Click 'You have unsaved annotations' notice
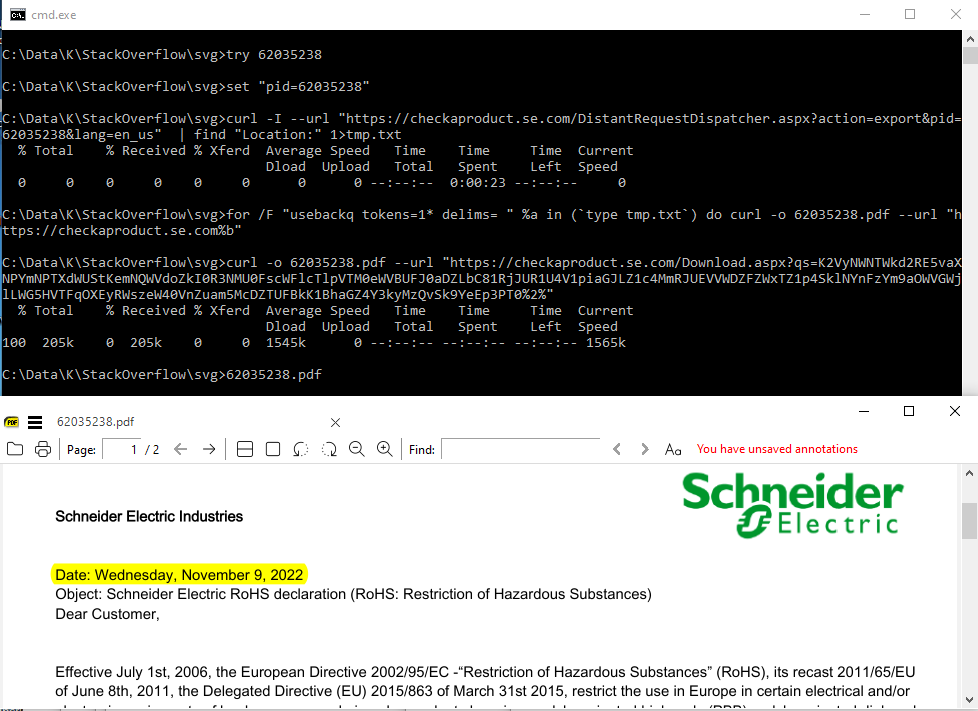The width and height of the screenshot is (978, 711). 777,449
